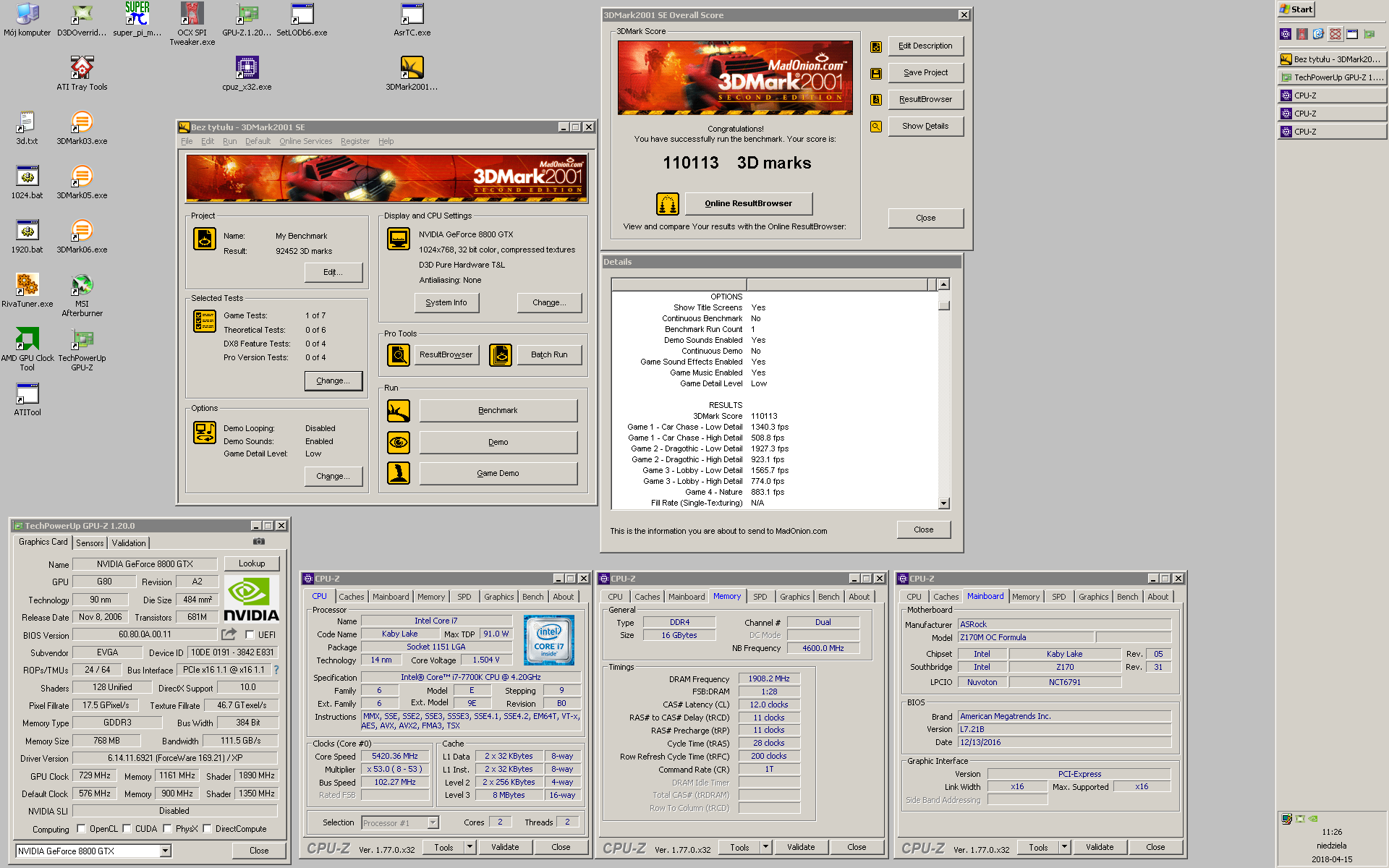
Task: Click the taskbar clock showing 11:26
Action: tap(1332, 832)
